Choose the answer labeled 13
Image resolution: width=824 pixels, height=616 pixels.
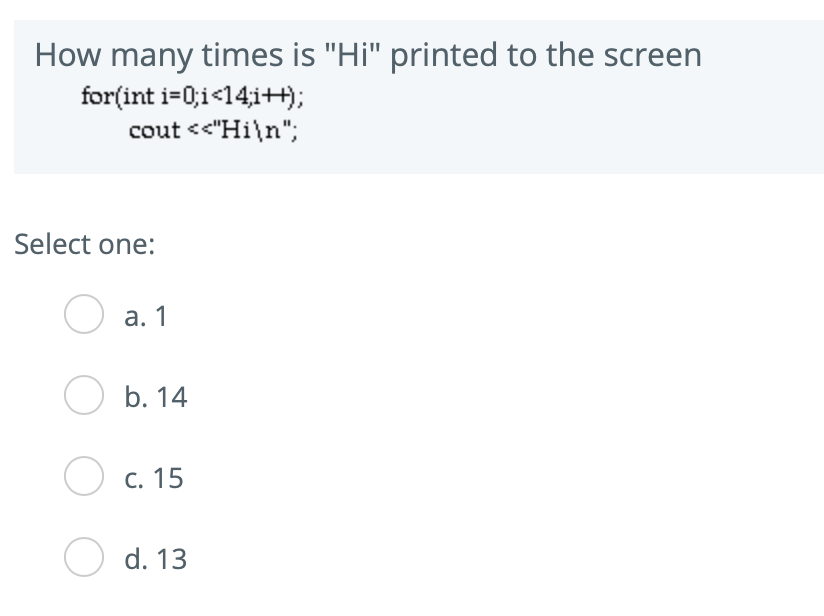click(153, 560)
